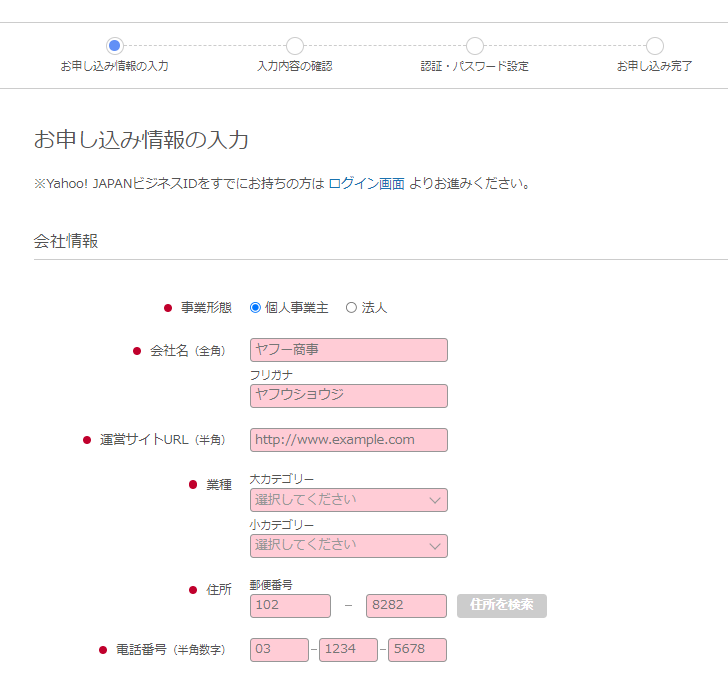Click the お申し込み情報の入力 step circle
This screenshot has height=674, width=728.
click(x=114, y=46)
